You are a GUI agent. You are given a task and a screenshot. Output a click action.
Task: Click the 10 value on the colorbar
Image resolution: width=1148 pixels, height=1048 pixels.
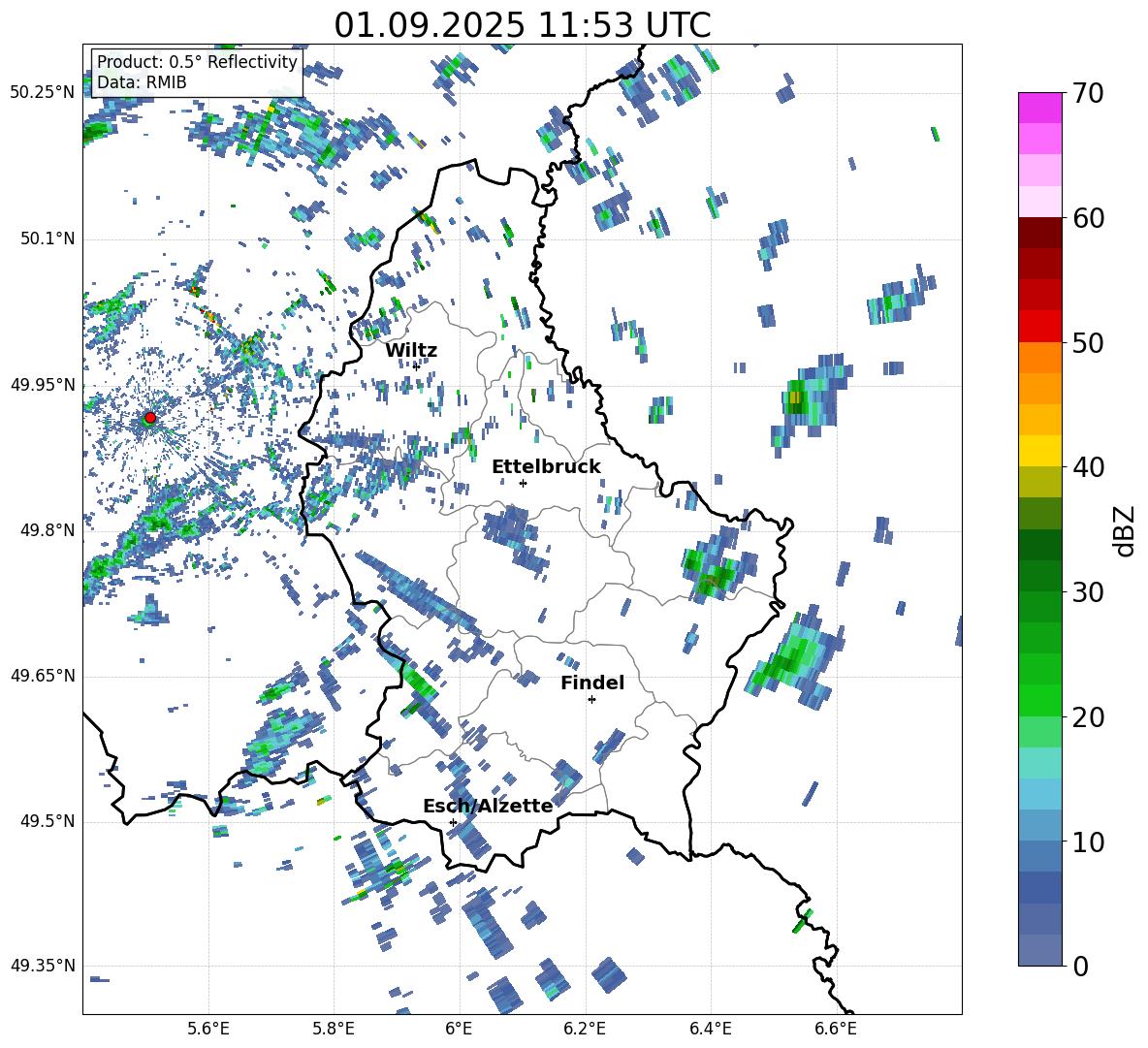1088,842
